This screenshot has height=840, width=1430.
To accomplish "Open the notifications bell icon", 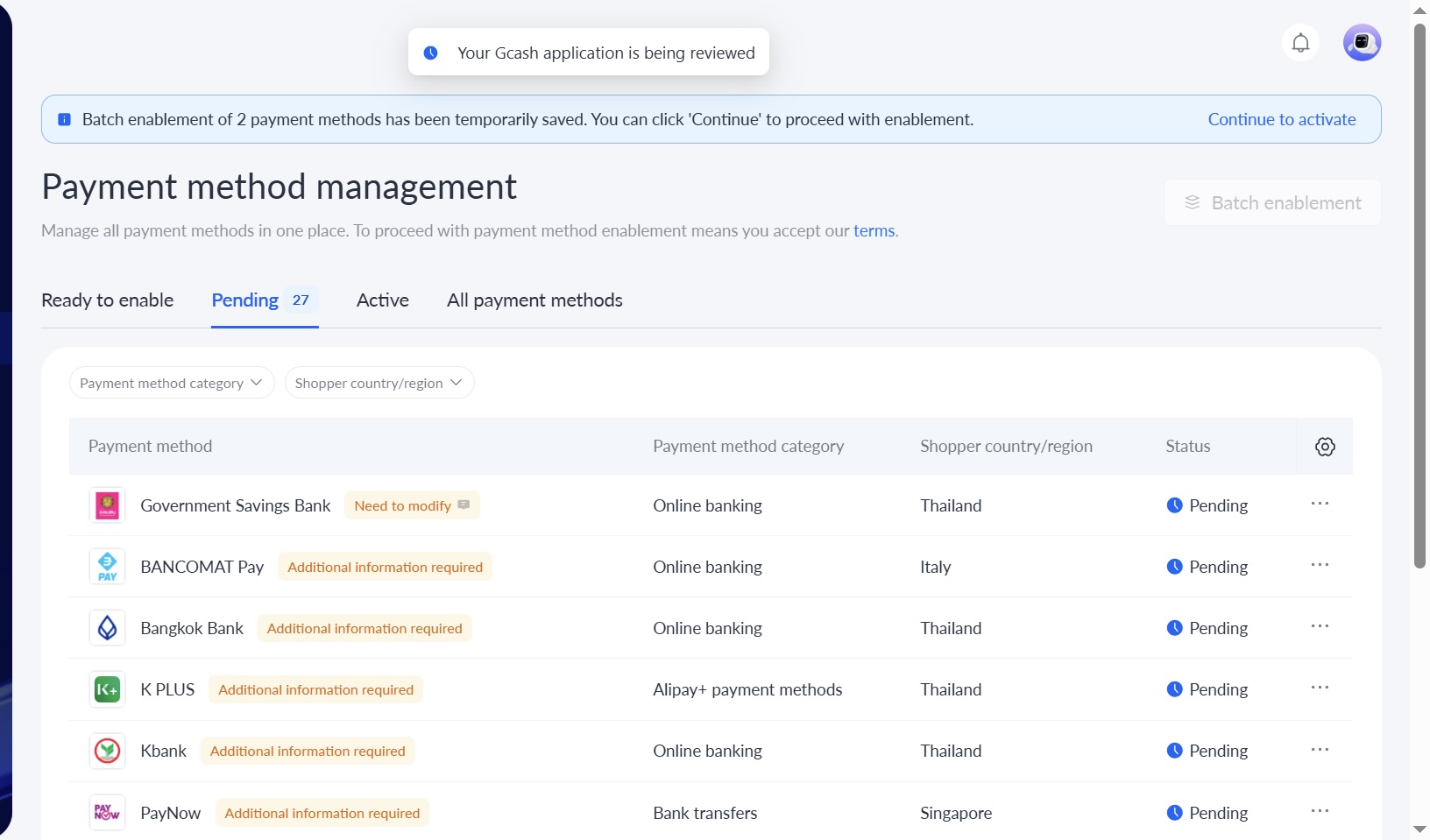I will (1300, 42).
